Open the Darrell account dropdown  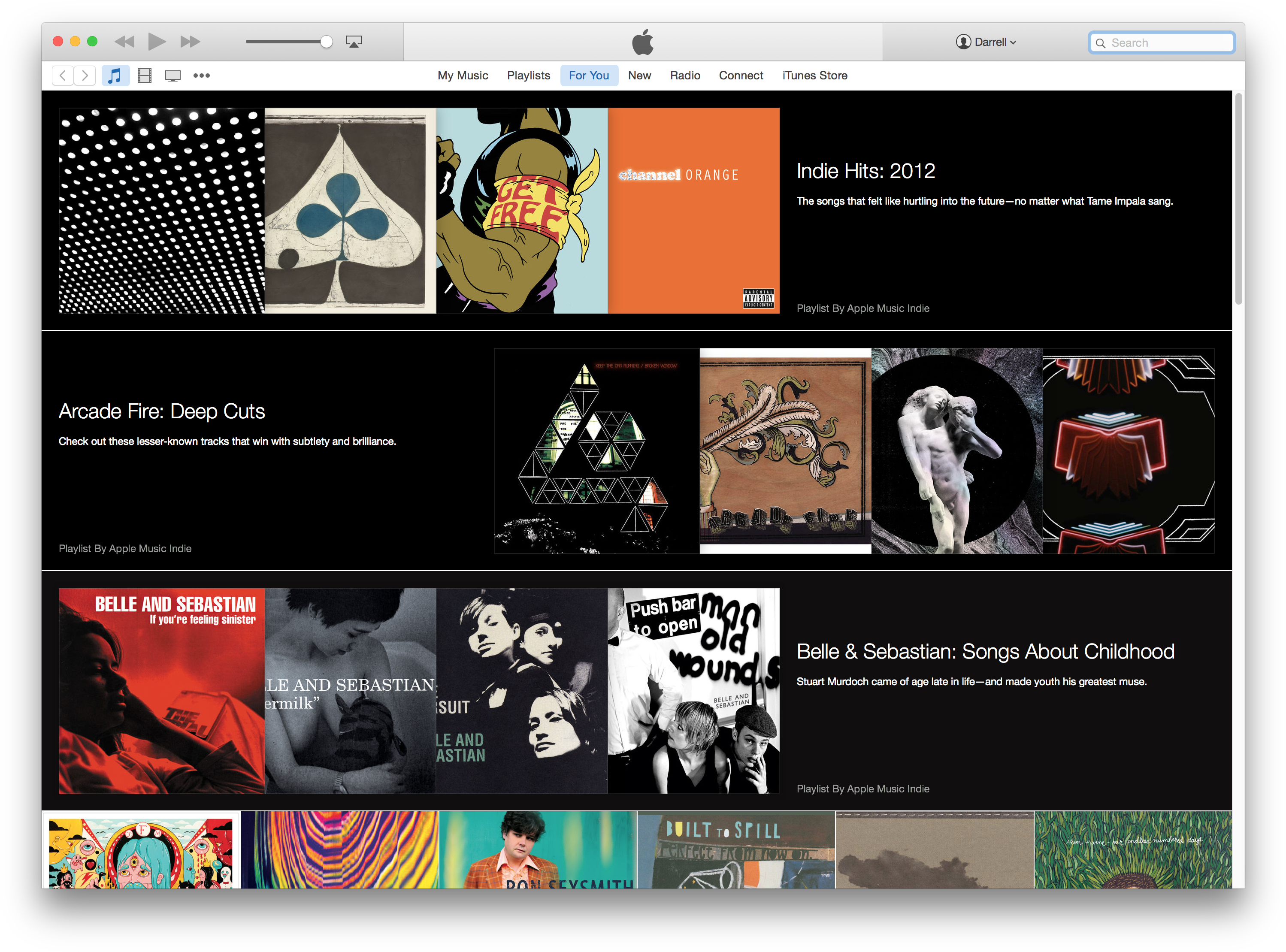[x=986, y=42]
